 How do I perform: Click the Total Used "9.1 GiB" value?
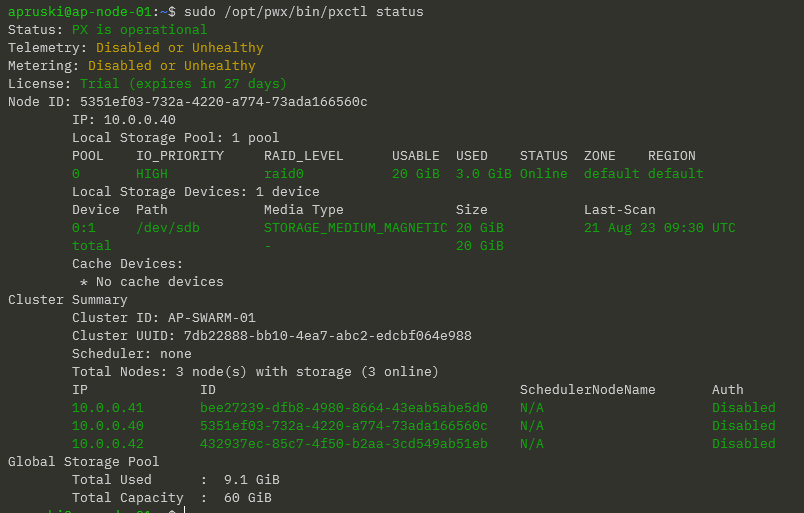pos(255,480)
